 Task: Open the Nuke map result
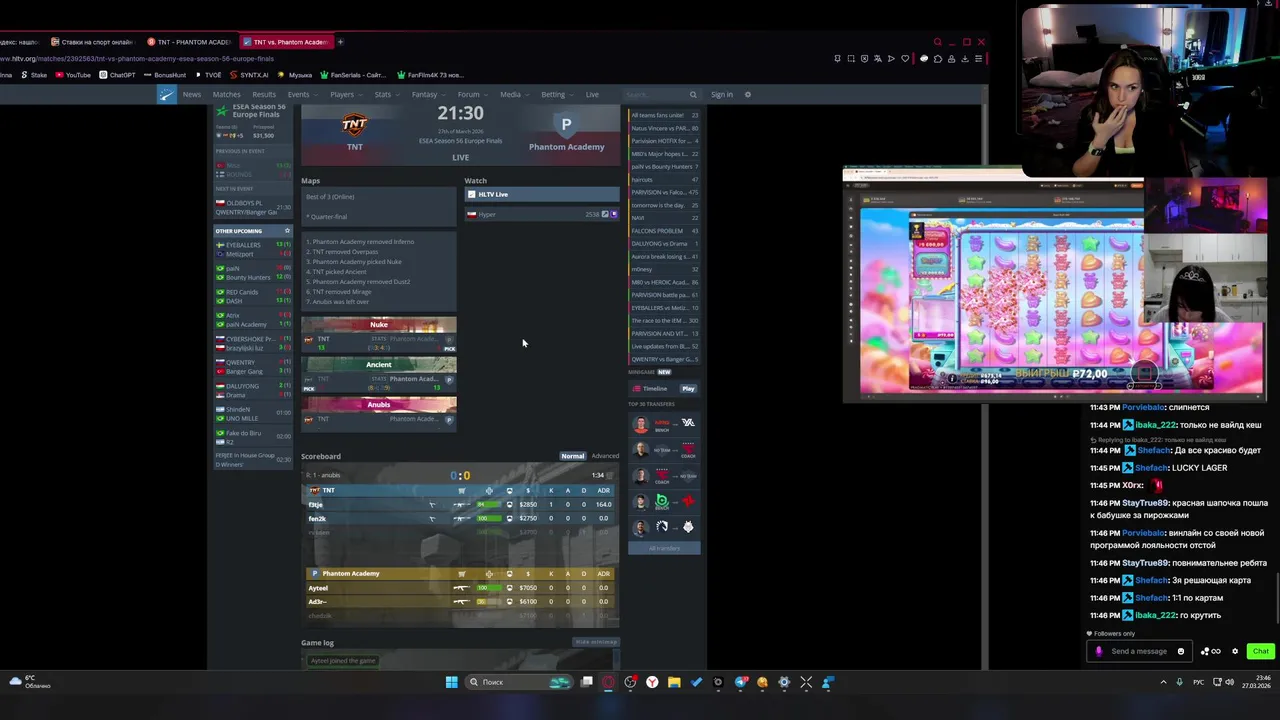[x=379, y=335]
